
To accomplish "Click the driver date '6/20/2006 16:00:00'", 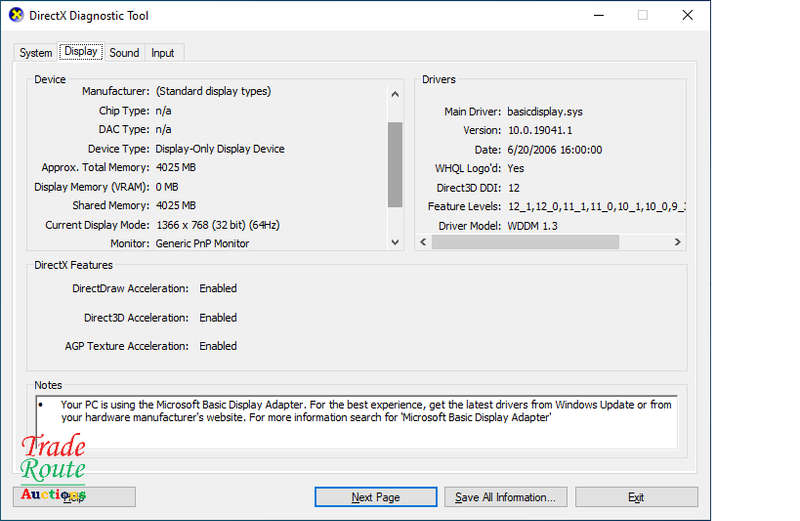I will coord(555,150).
